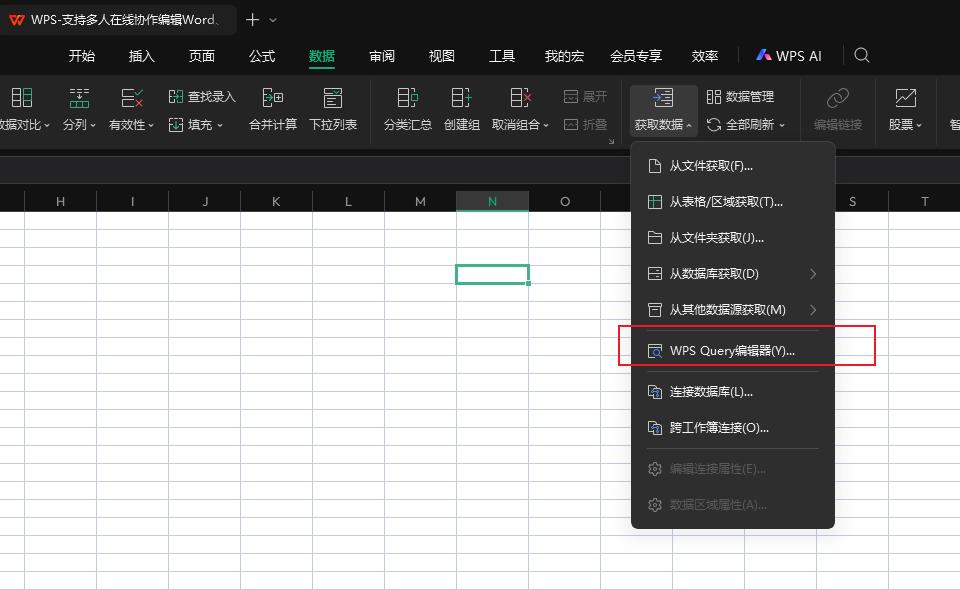960x590 pixels.
Task: Expand the 股票 dropdown arrow
Action: (919, 125)
